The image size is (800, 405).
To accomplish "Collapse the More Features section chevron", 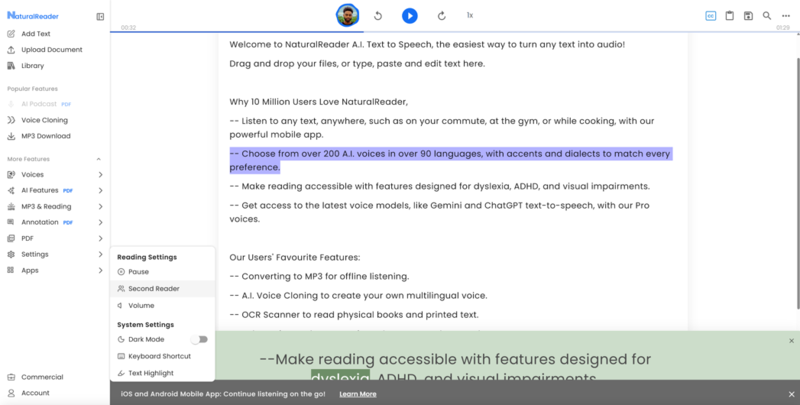I will [x=99, y=159].
